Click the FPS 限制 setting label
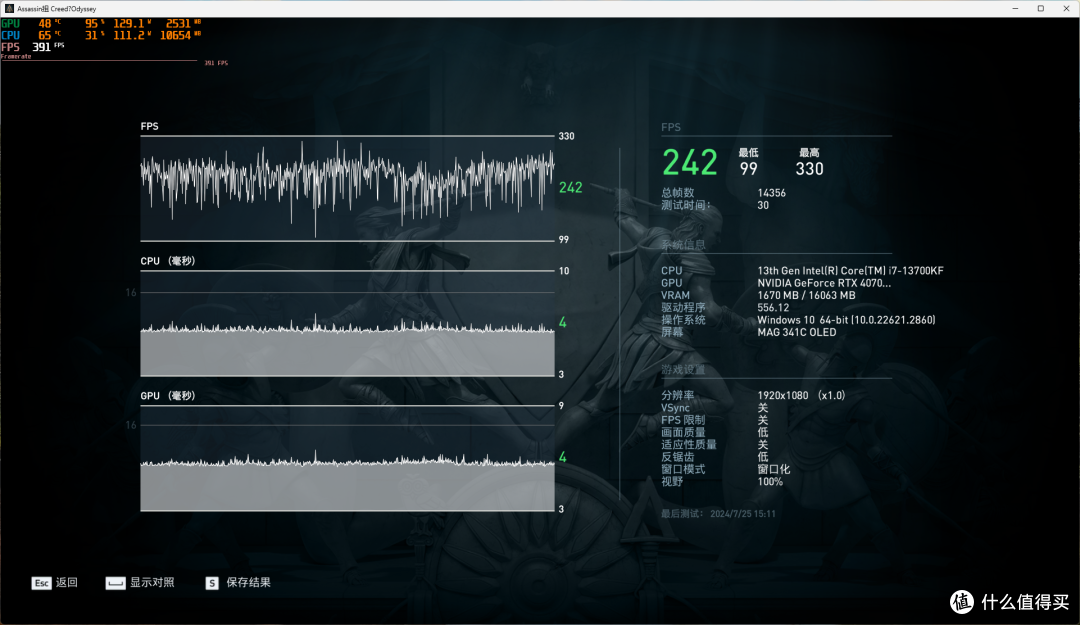The height and width of the screenshot is (625, 1080). point(683,420)
